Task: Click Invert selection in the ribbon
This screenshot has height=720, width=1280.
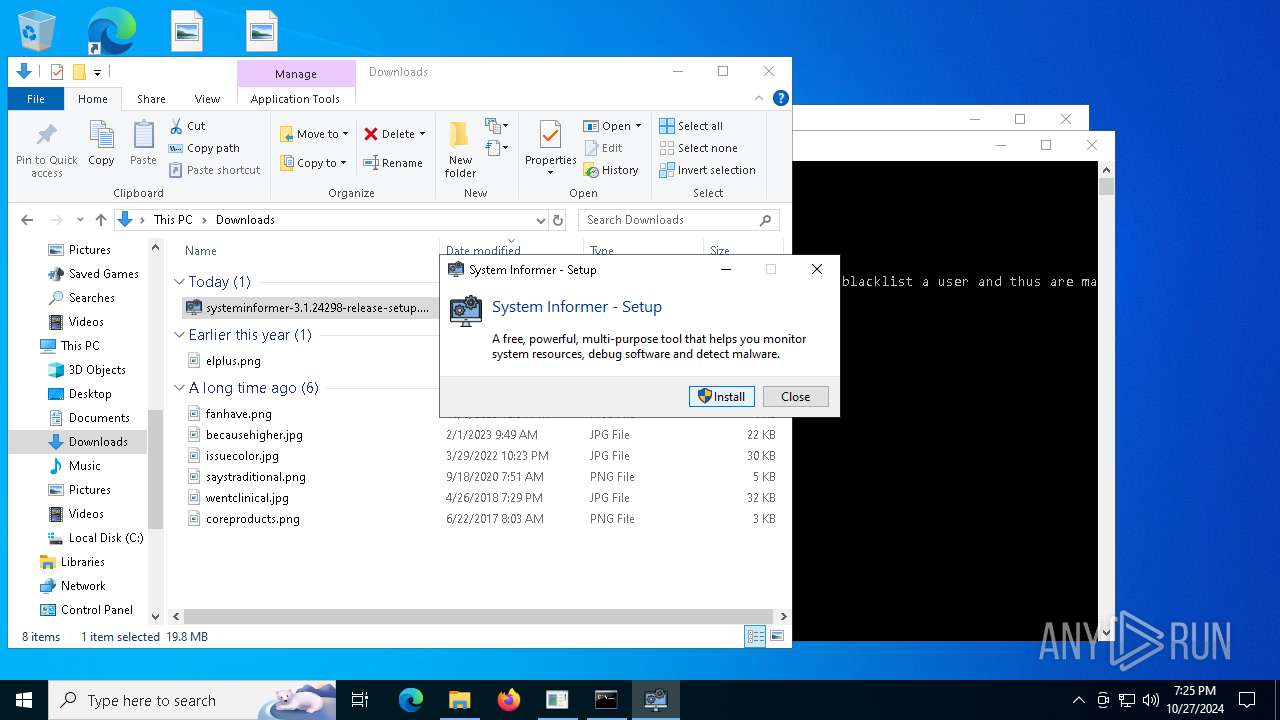Action: click(x=707, y=170)
